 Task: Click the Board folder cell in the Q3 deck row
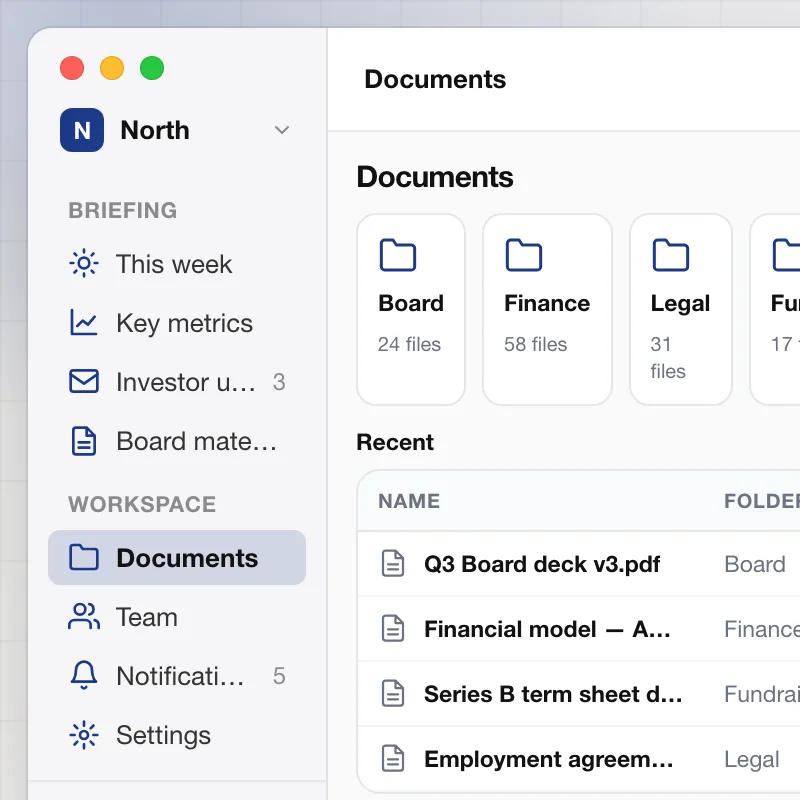(x=755, y=564)
